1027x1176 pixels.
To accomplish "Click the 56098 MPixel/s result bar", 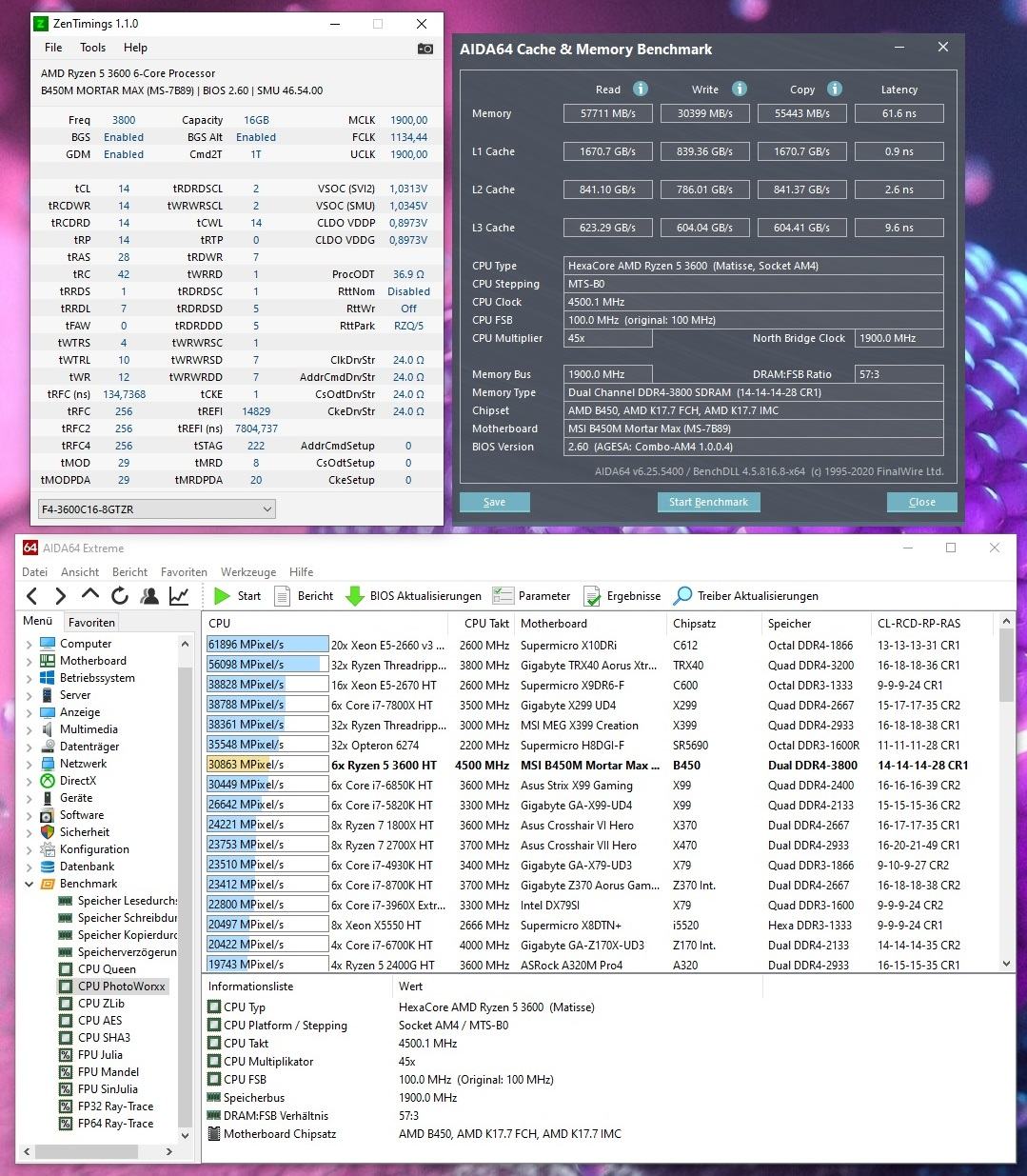I will pyautogui.click(x=267, y=665).
